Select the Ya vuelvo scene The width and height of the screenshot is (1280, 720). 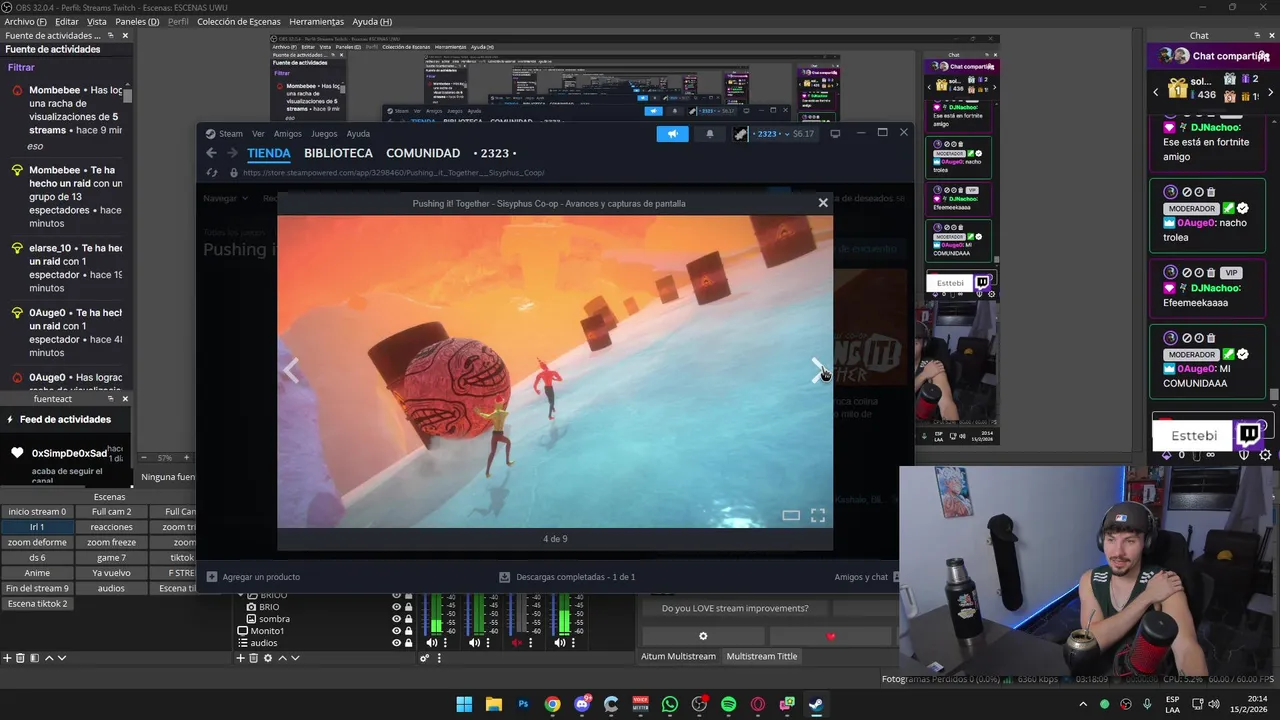(111, 573)
